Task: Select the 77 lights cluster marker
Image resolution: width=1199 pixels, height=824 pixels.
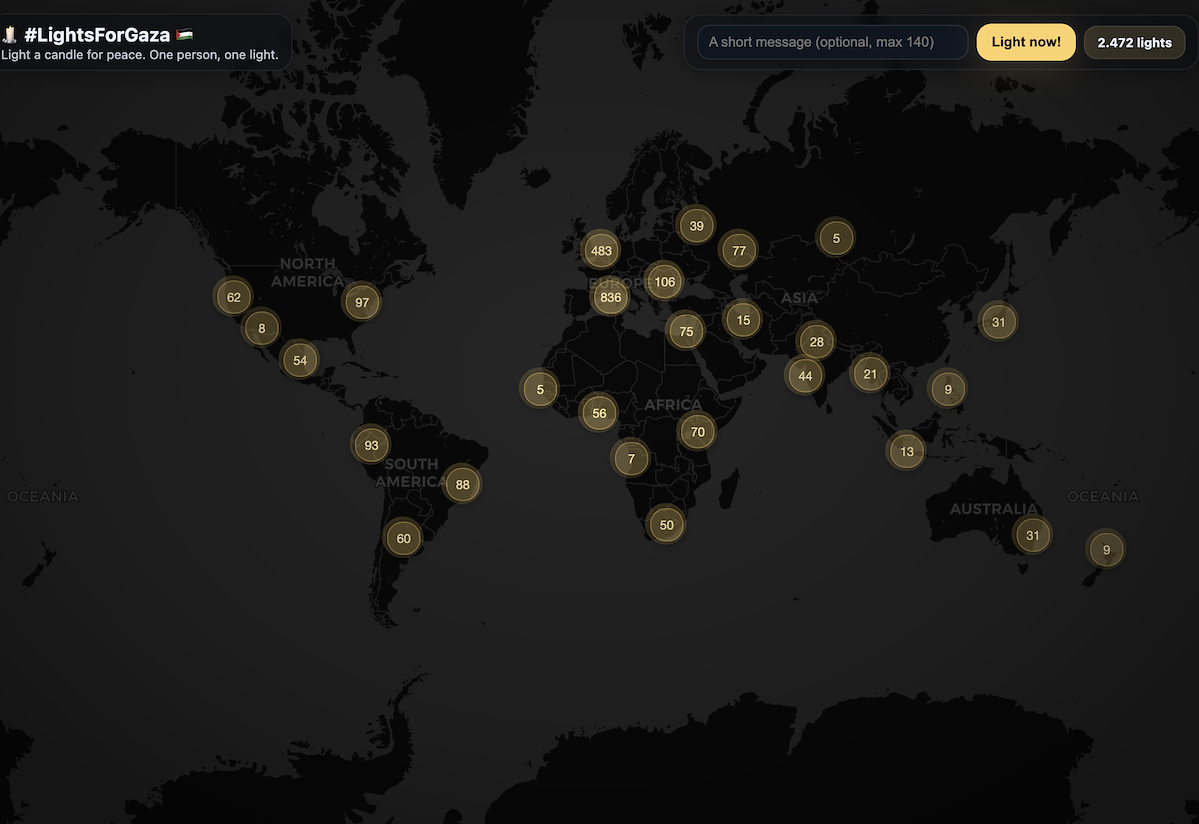Action: 739,250
